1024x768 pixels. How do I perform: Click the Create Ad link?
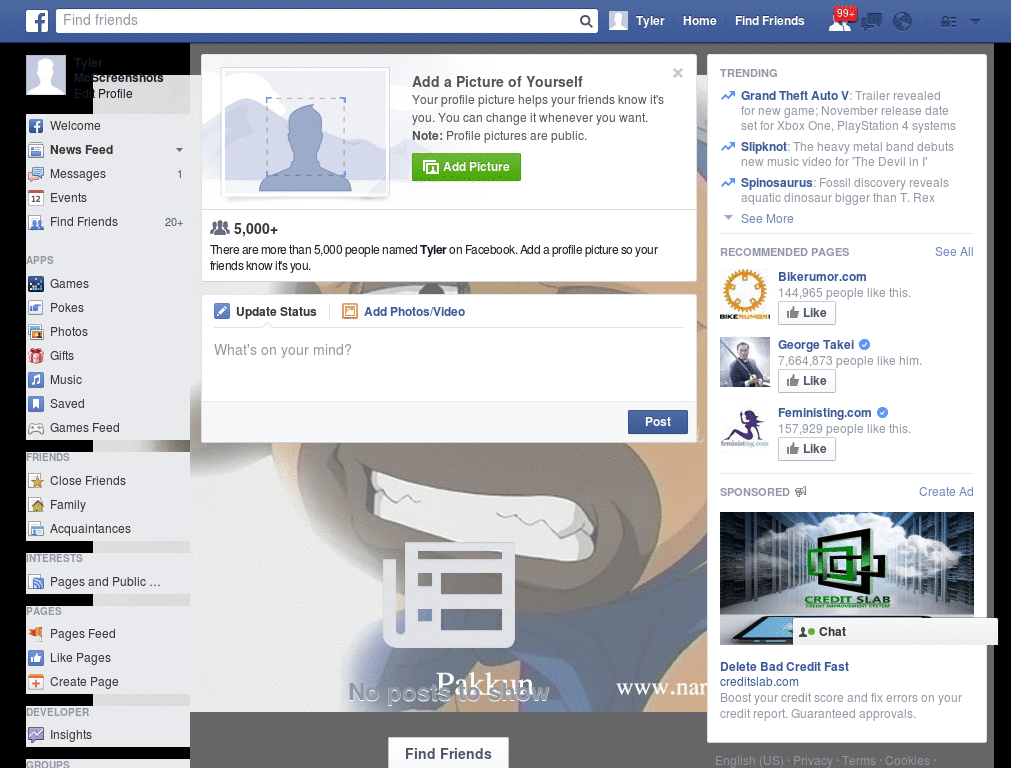point(946,492)
